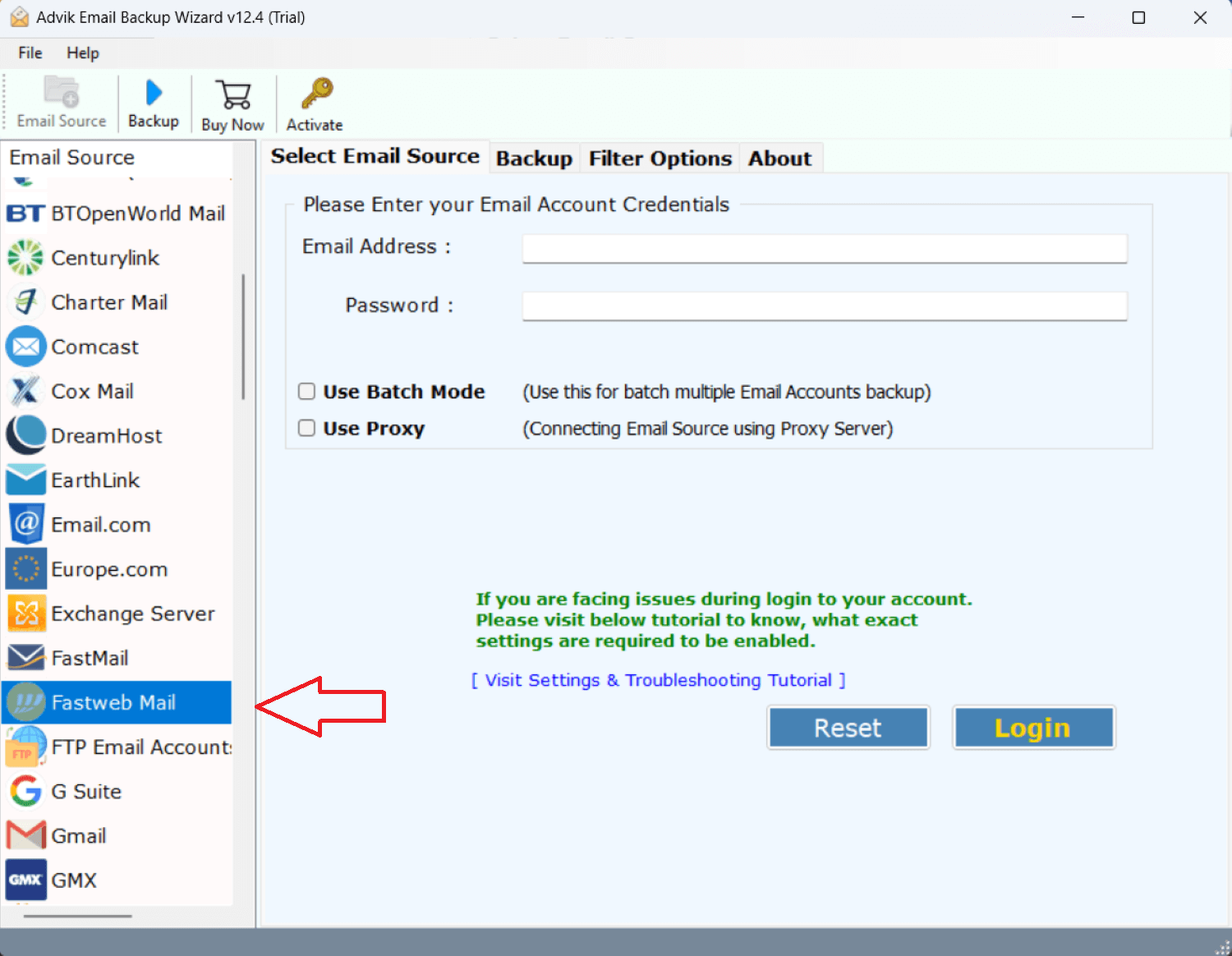Minimize the Advik Email Backup Wizard window
This screenshot has width=1232, height=956.
(x=1078, y=17)
